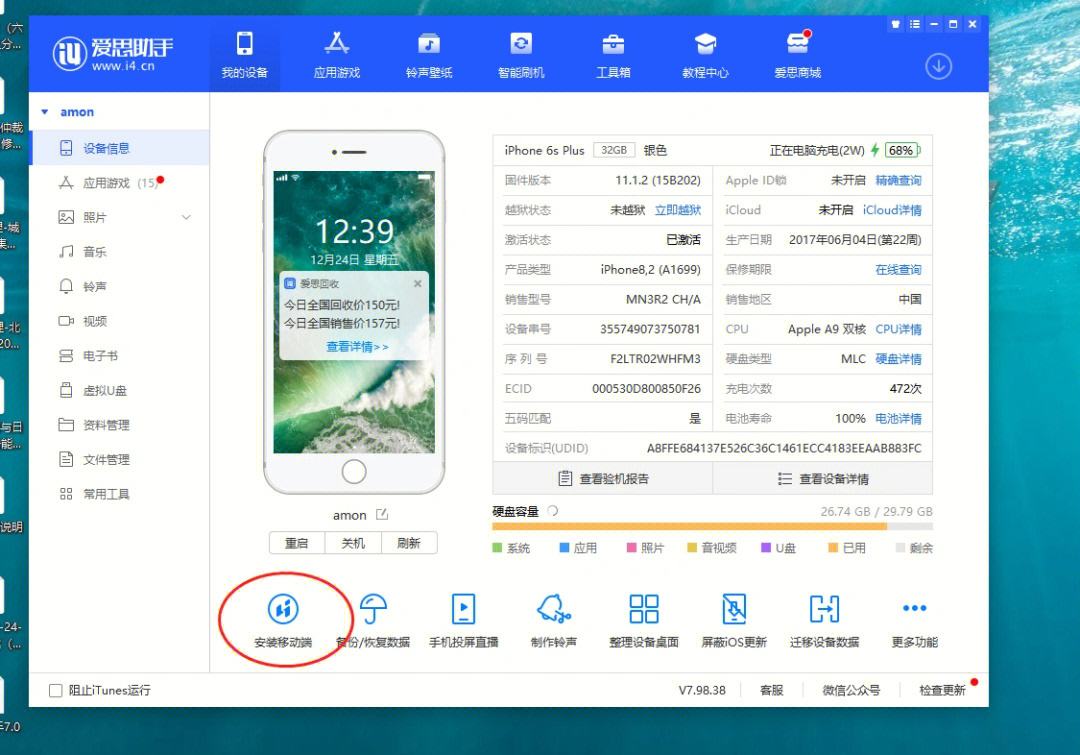
Task: Click the yellow 音视频 legend swatch
Action: [x=692, y=548]
